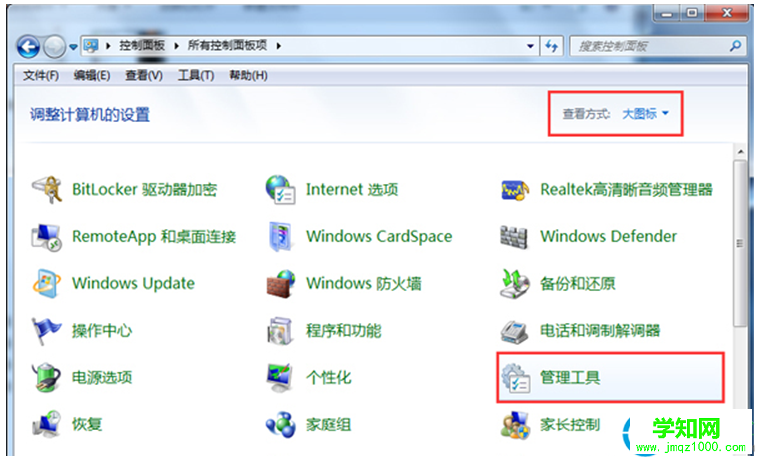
Task: Click the 管理工具 link text
Action: tap(570, 378)
